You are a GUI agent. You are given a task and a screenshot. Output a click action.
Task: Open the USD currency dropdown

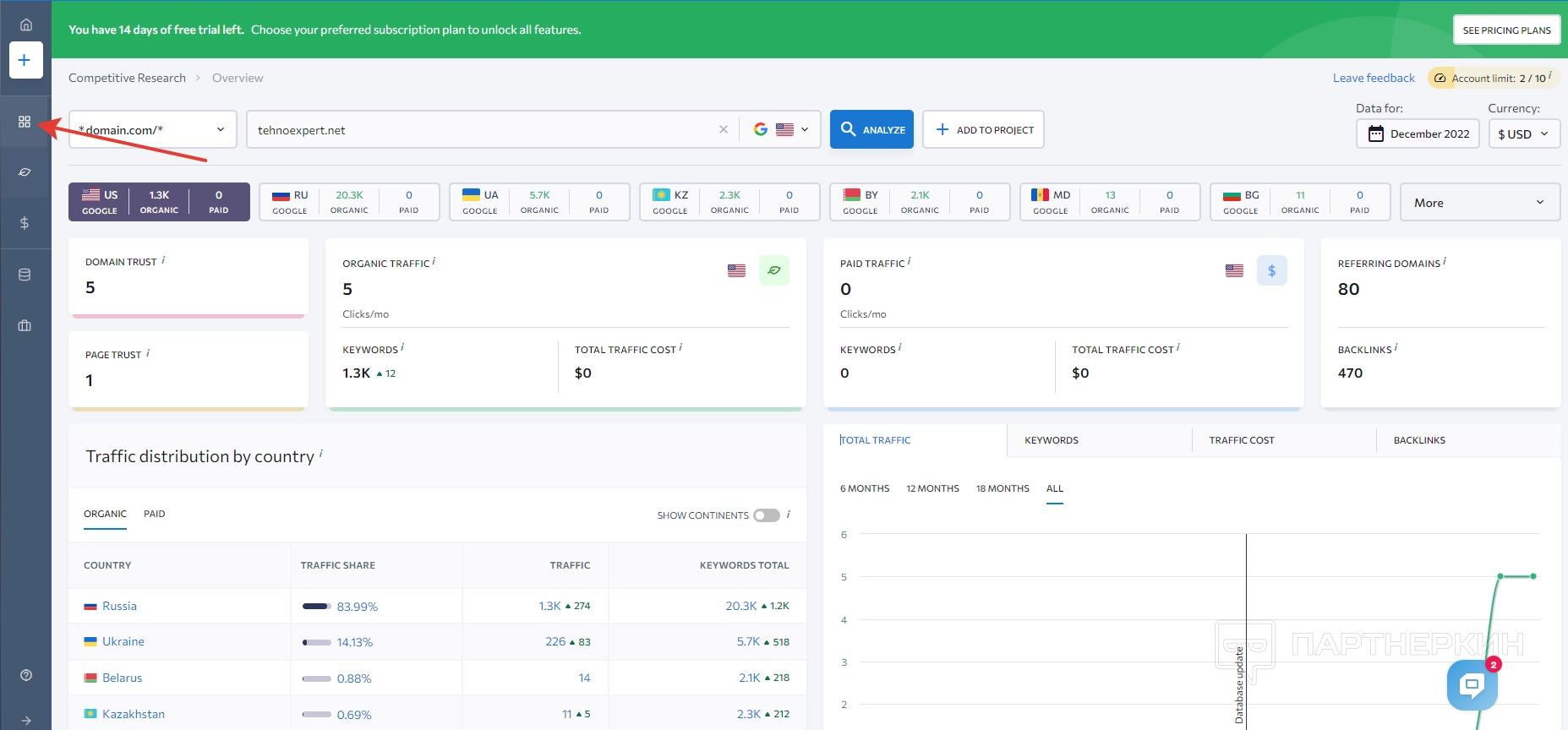coord(1523,133)
